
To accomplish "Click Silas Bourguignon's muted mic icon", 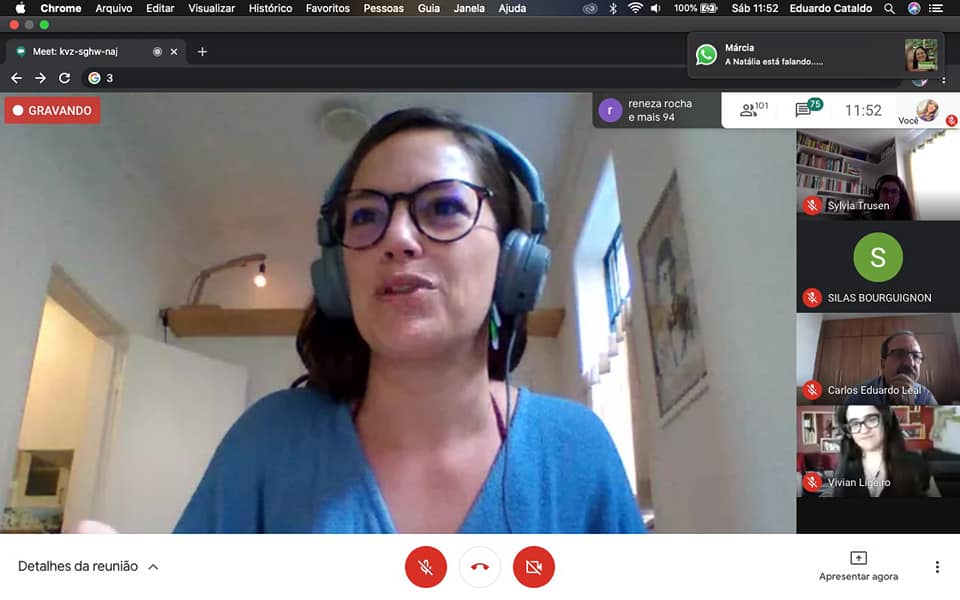I will tap(812, 298).
